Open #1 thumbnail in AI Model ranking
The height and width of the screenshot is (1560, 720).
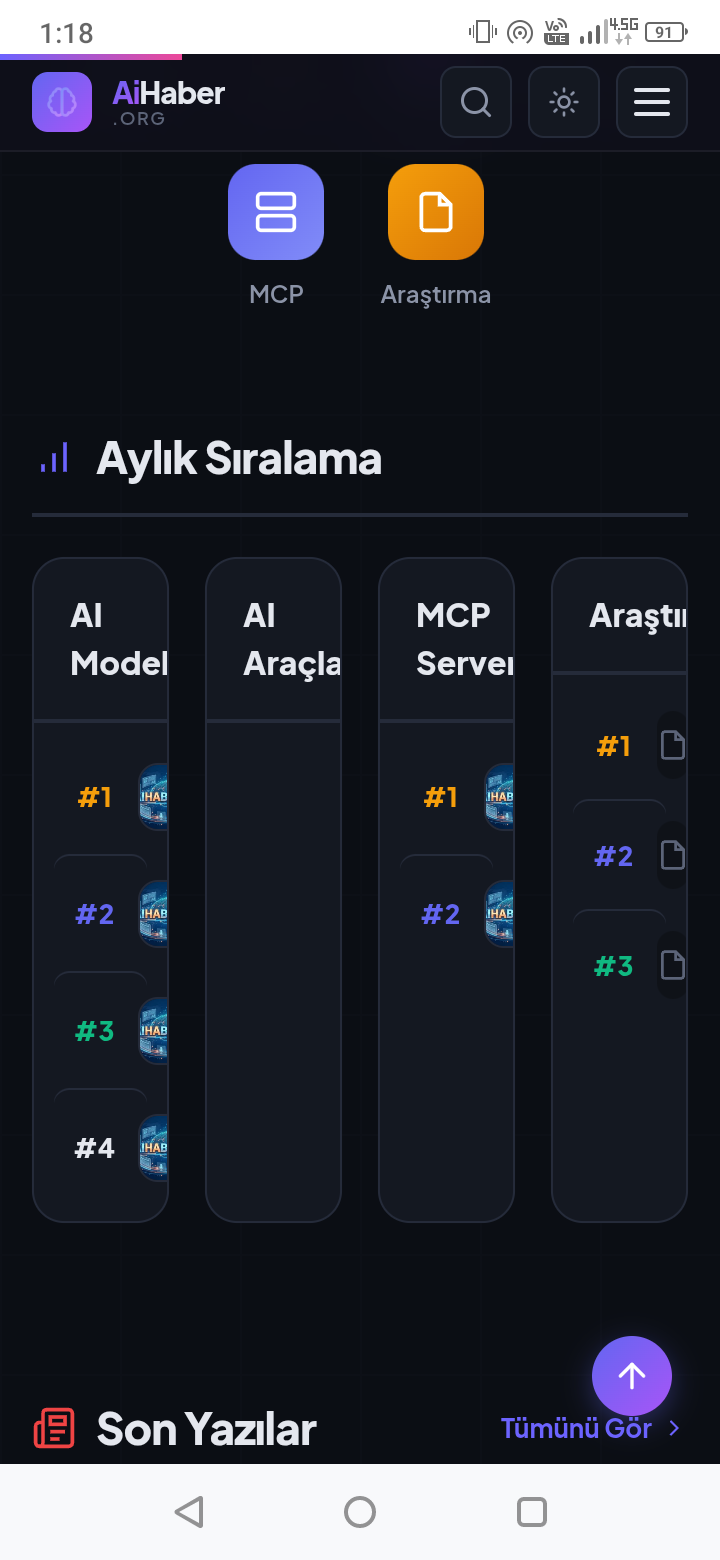[153, 797]
